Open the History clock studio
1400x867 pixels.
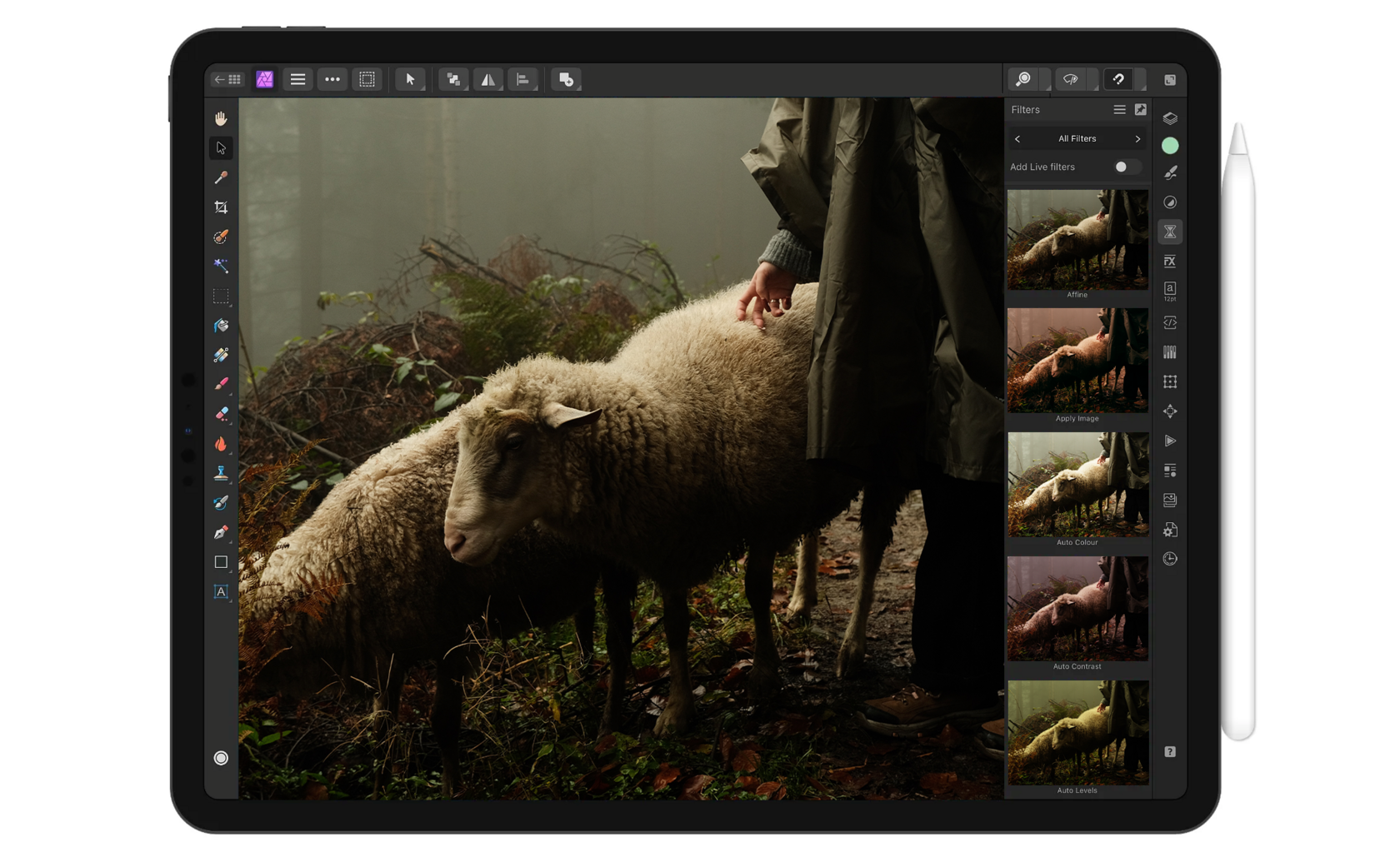pos(1170,559)
